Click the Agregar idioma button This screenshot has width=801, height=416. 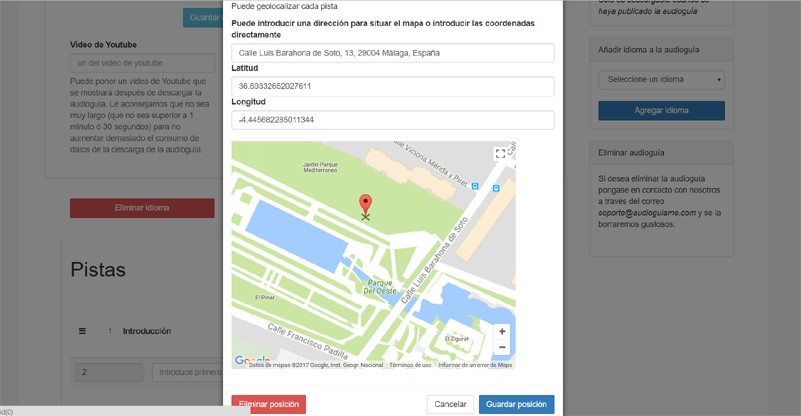[661, 110]
